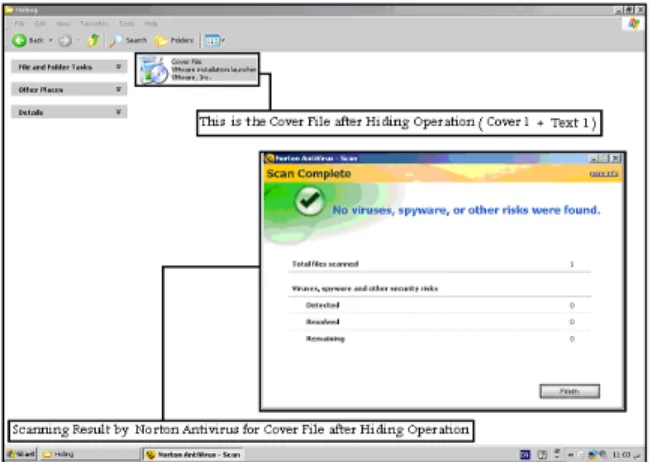Go up one folder level
This screenshot has width=654, height=462.
(x=93, y=40)
